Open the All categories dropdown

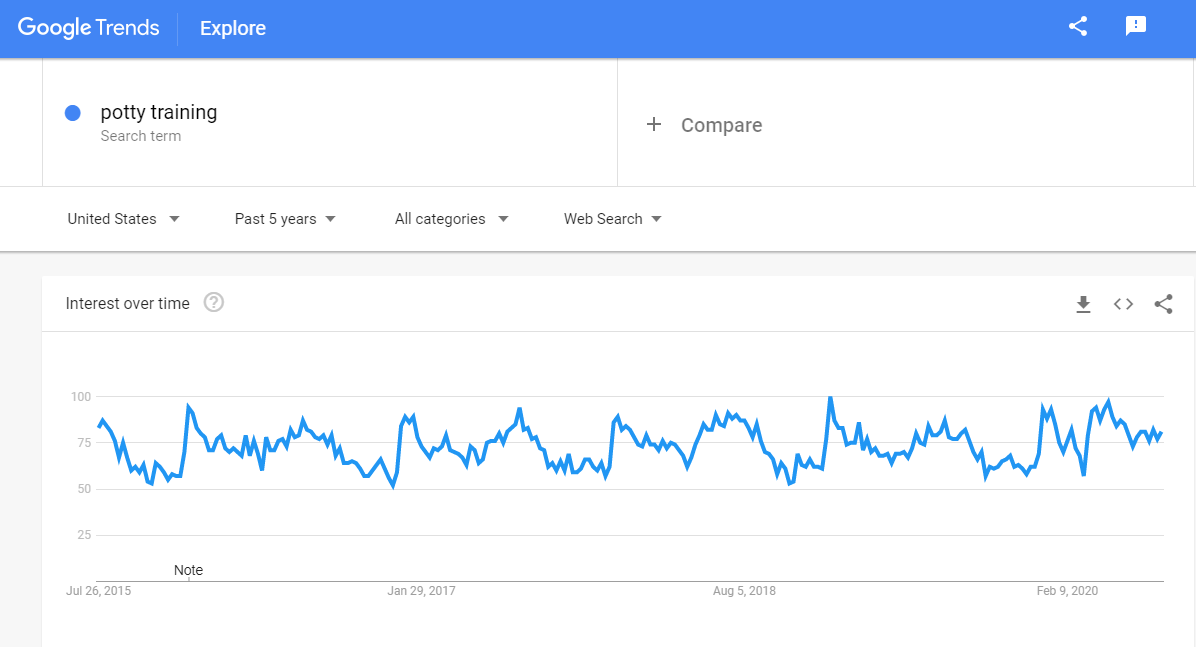coord(451,219)
